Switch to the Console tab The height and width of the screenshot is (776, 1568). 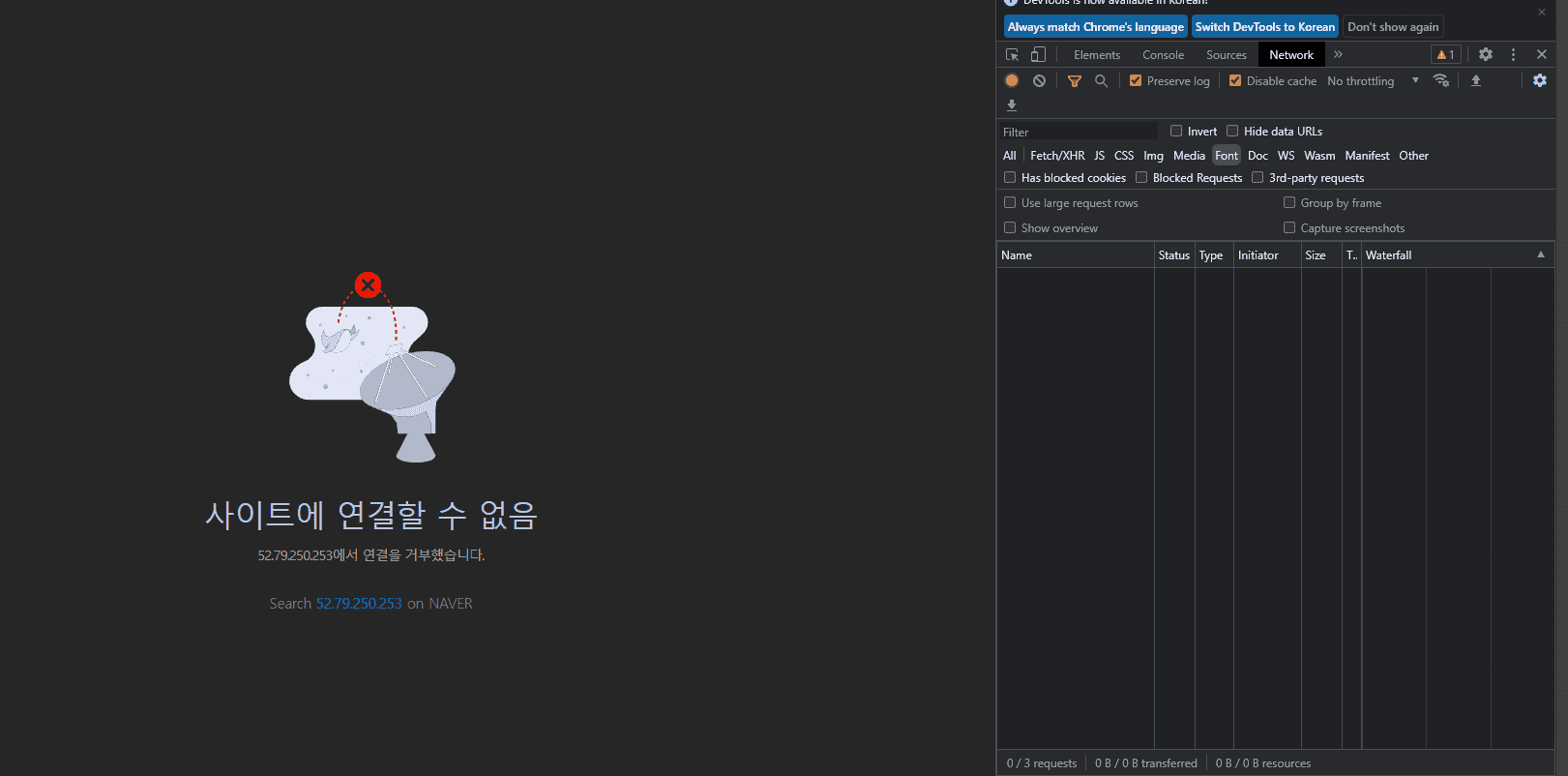click(1163, 55)
